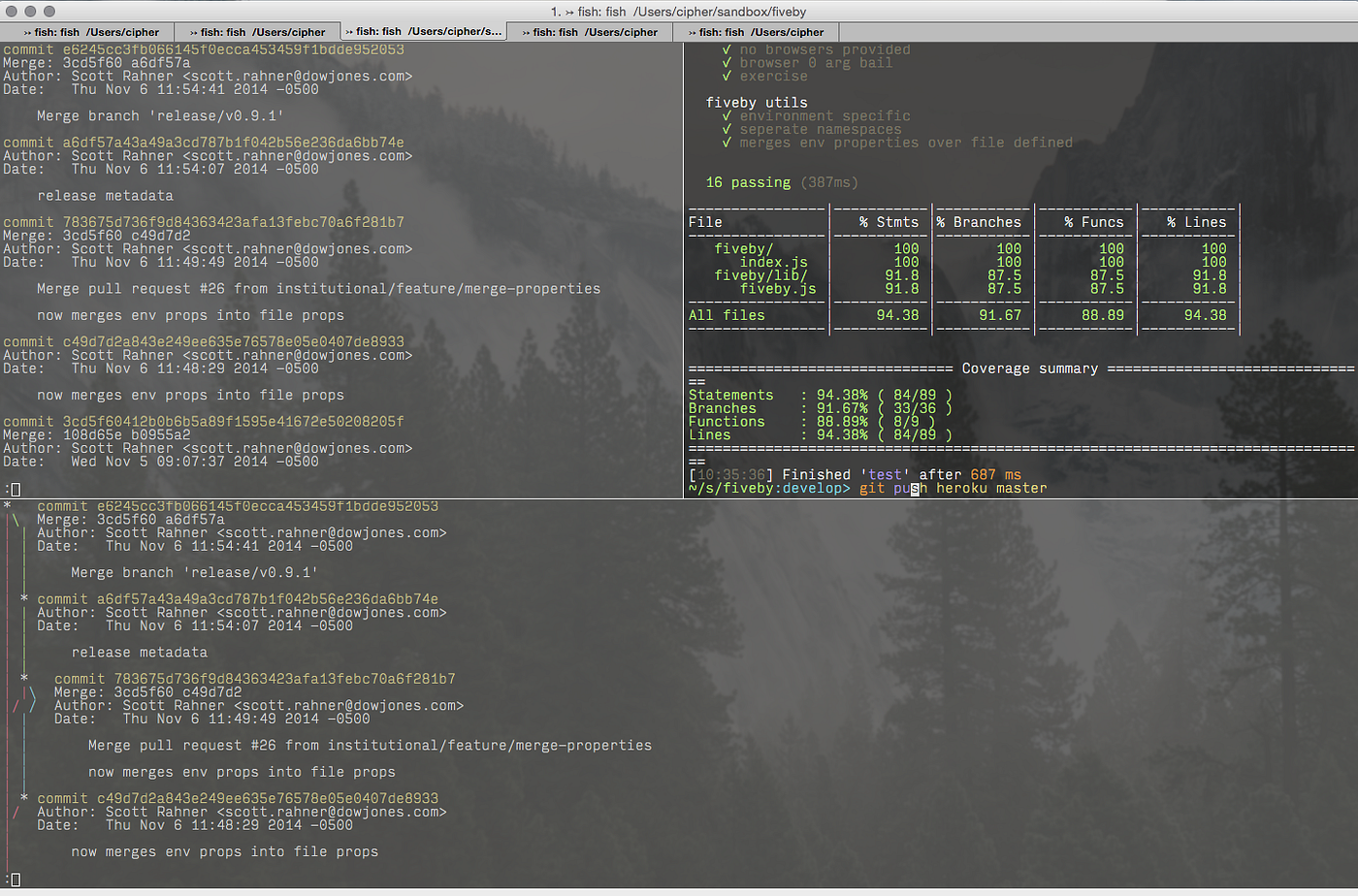The height and width of the screenshot is (896, 1358).
Task: Click 'Merge pull request #26' line in graph log pane
Action: tap(370, 746)
